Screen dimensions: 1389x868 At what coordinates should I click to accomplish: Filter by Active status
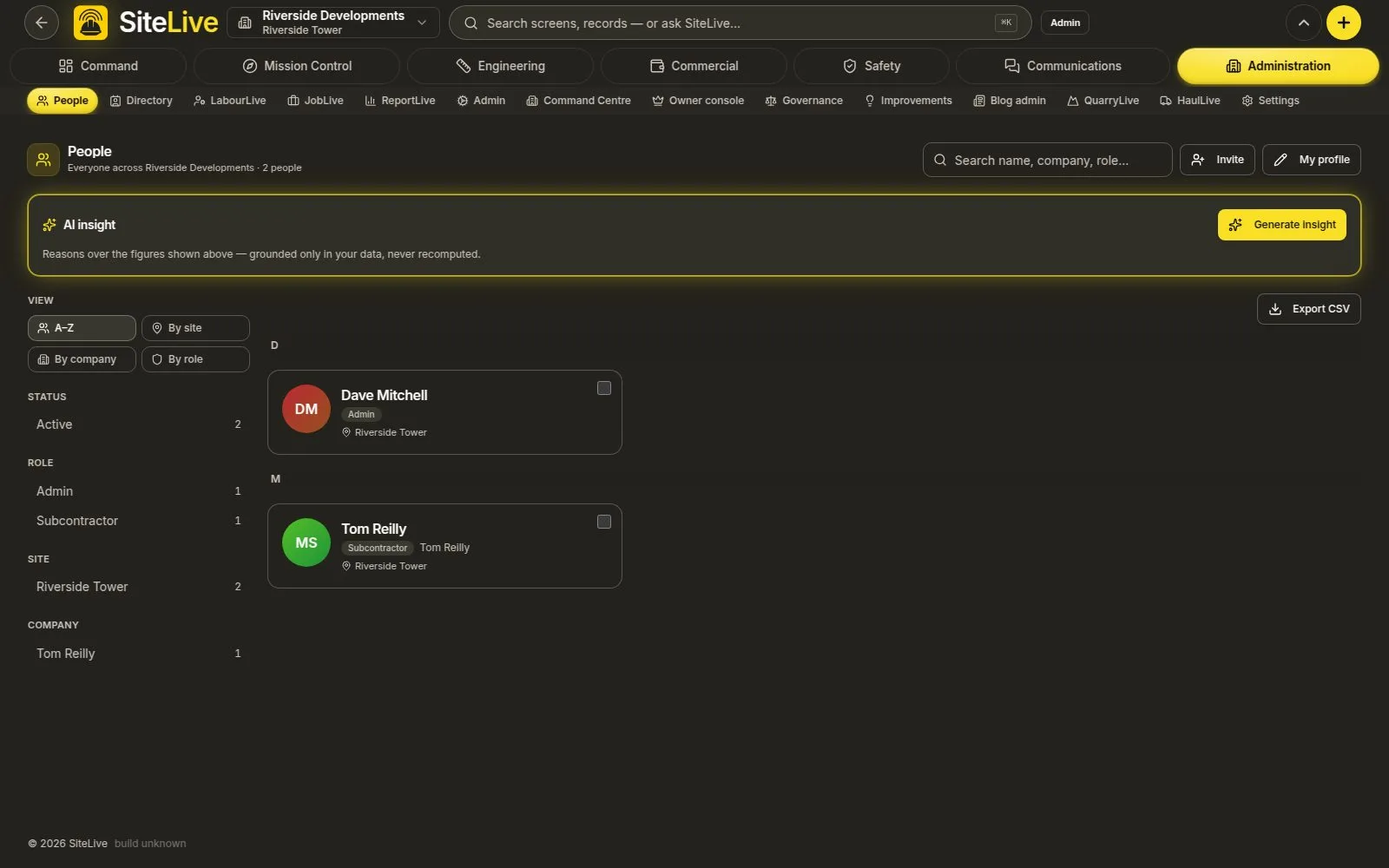[138, 424]
